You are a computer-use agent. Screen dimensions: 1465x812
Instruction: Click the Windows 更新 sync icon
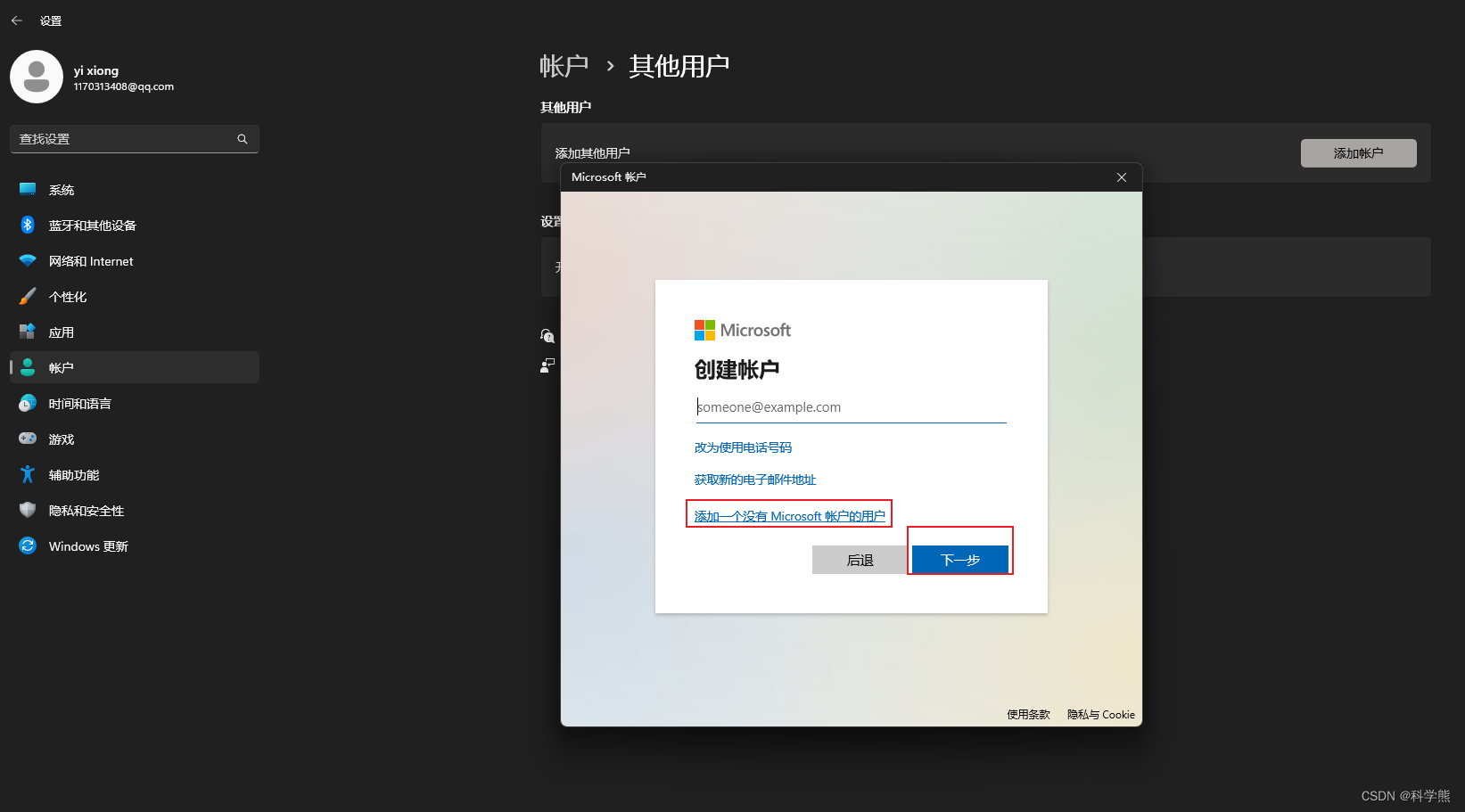click(28, 545)
